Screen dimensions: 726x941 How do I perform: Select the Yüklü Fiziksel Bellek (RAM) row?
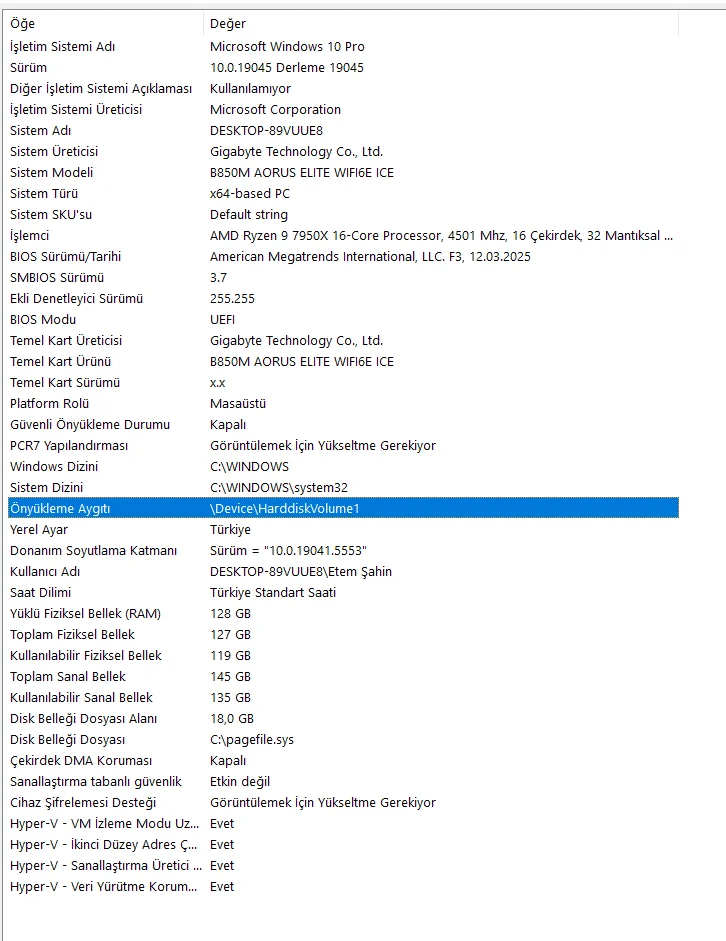click(x=343, y=613)
